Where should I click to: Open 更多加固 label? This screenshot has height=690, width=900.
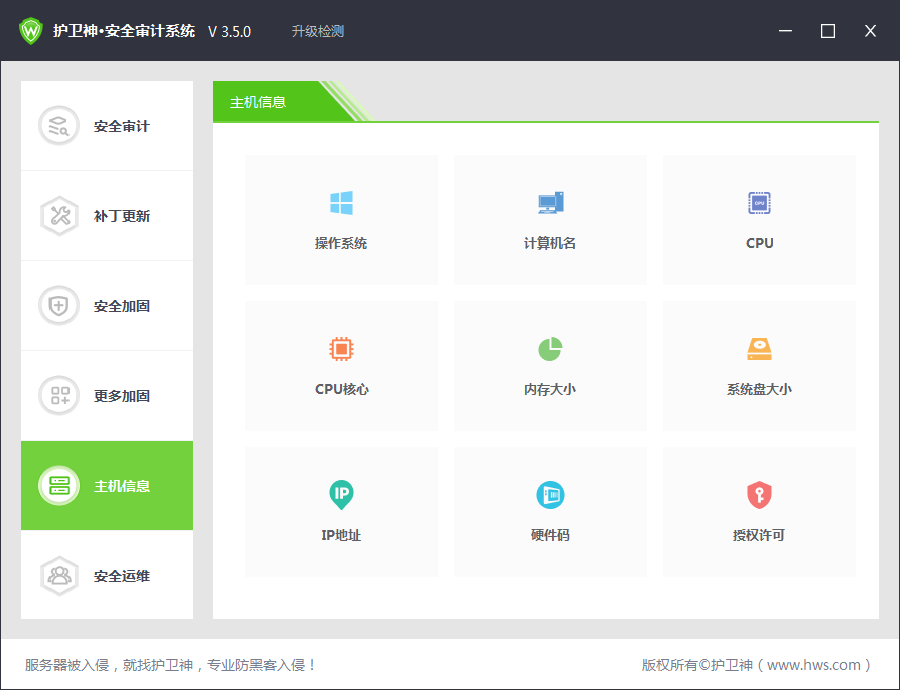122,396
